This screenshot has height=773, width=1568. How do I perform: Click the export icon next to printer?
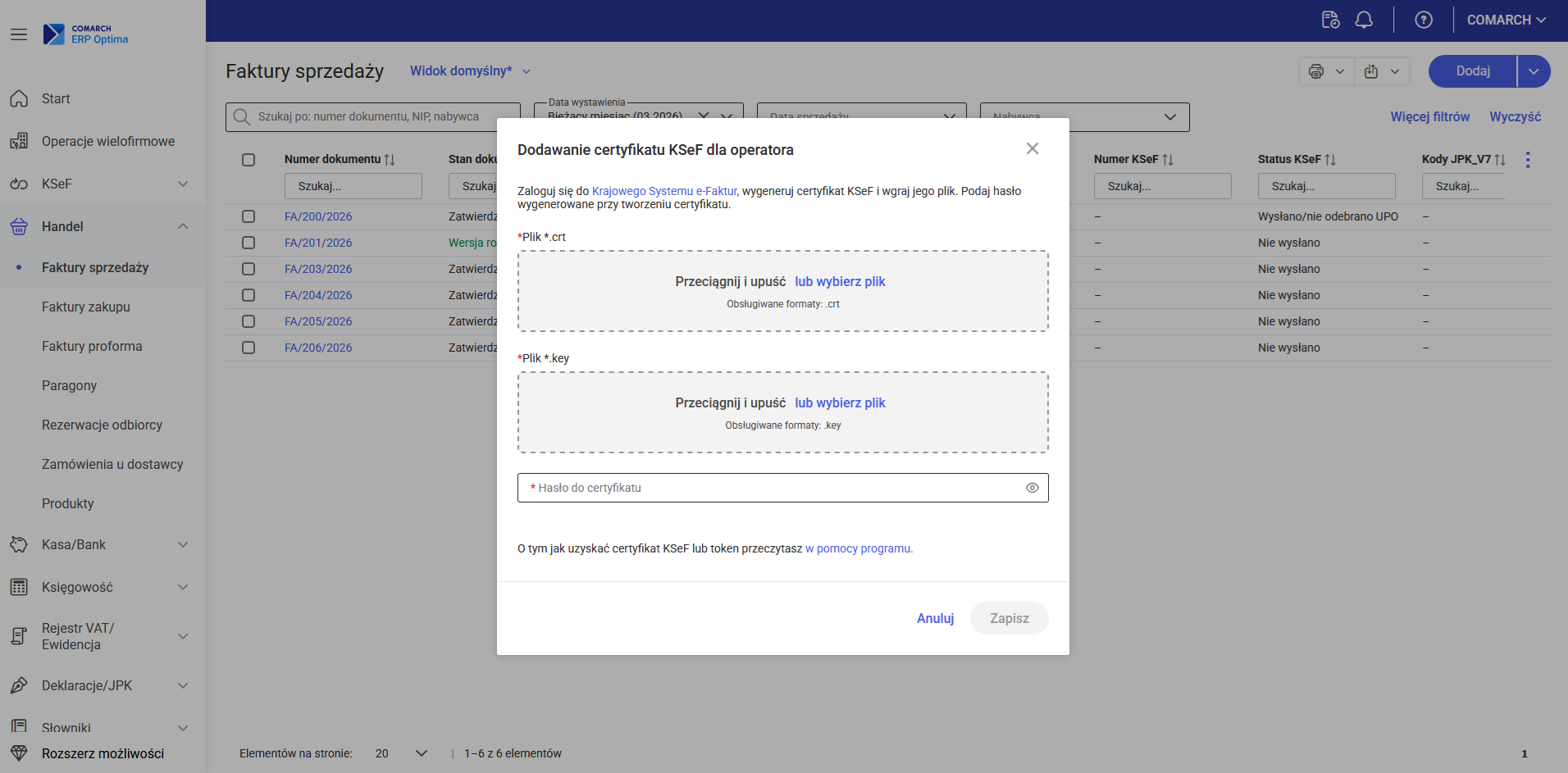[x=1371, y=71]
